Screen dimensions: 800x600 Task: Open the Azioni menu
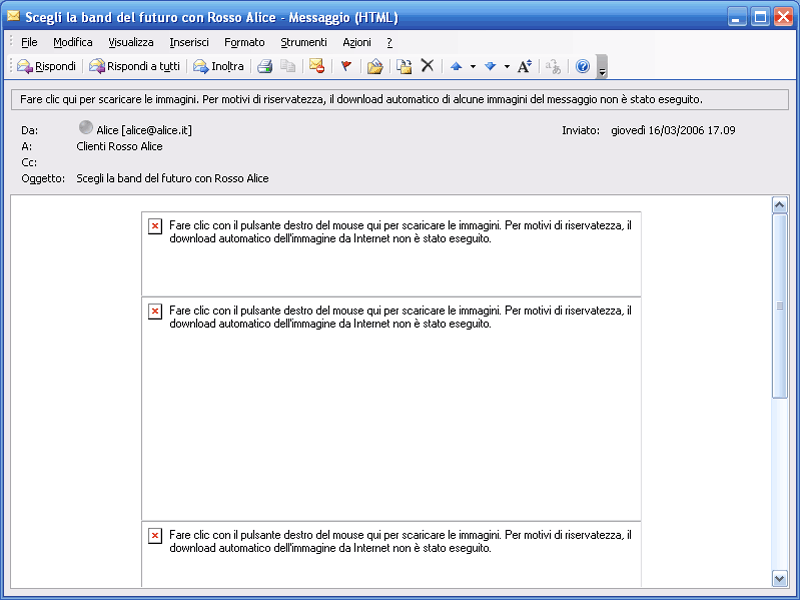tap(357, 42)
